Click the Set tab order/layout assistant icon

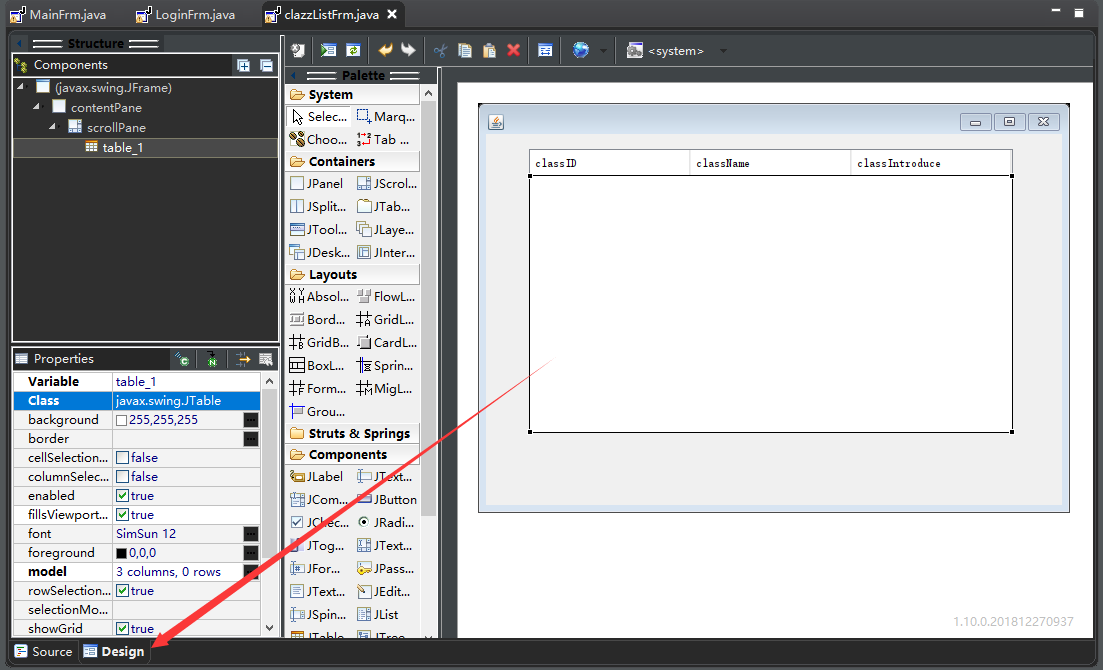point(545,50)
